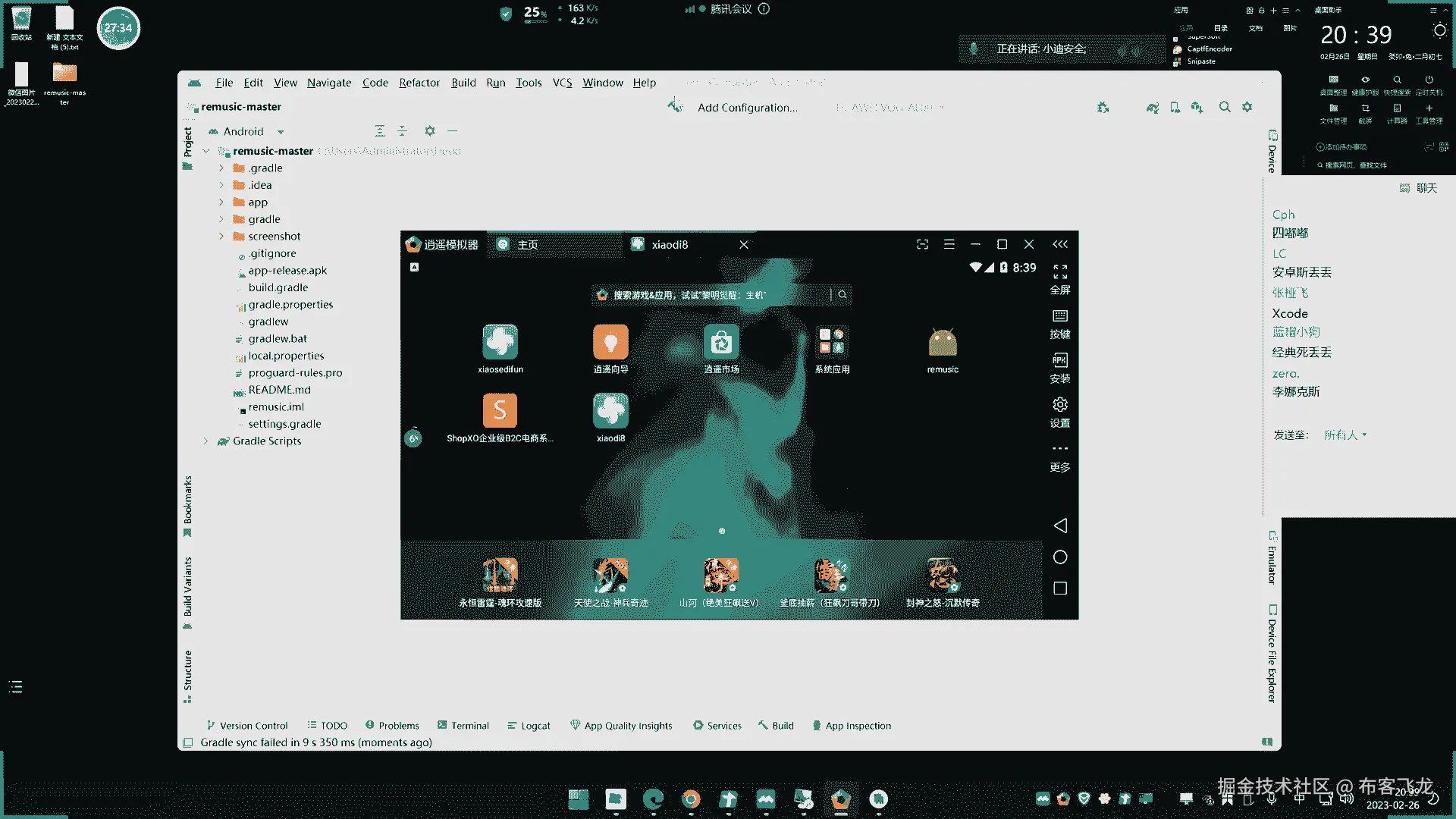This screenshot has width=1456, height=819.
Task: Toggle the Terminal tool window
Action: pos(463,726)
